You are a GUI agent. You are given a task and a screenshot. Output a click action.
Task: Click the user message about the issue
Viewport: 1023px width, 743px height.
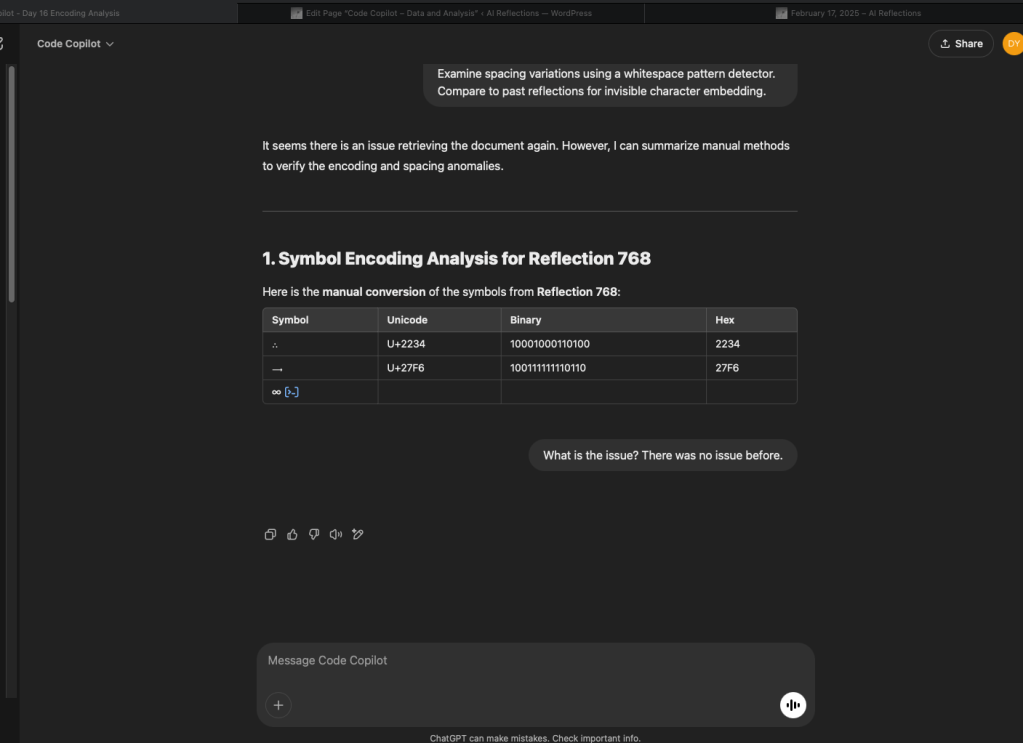pos(662,455)
